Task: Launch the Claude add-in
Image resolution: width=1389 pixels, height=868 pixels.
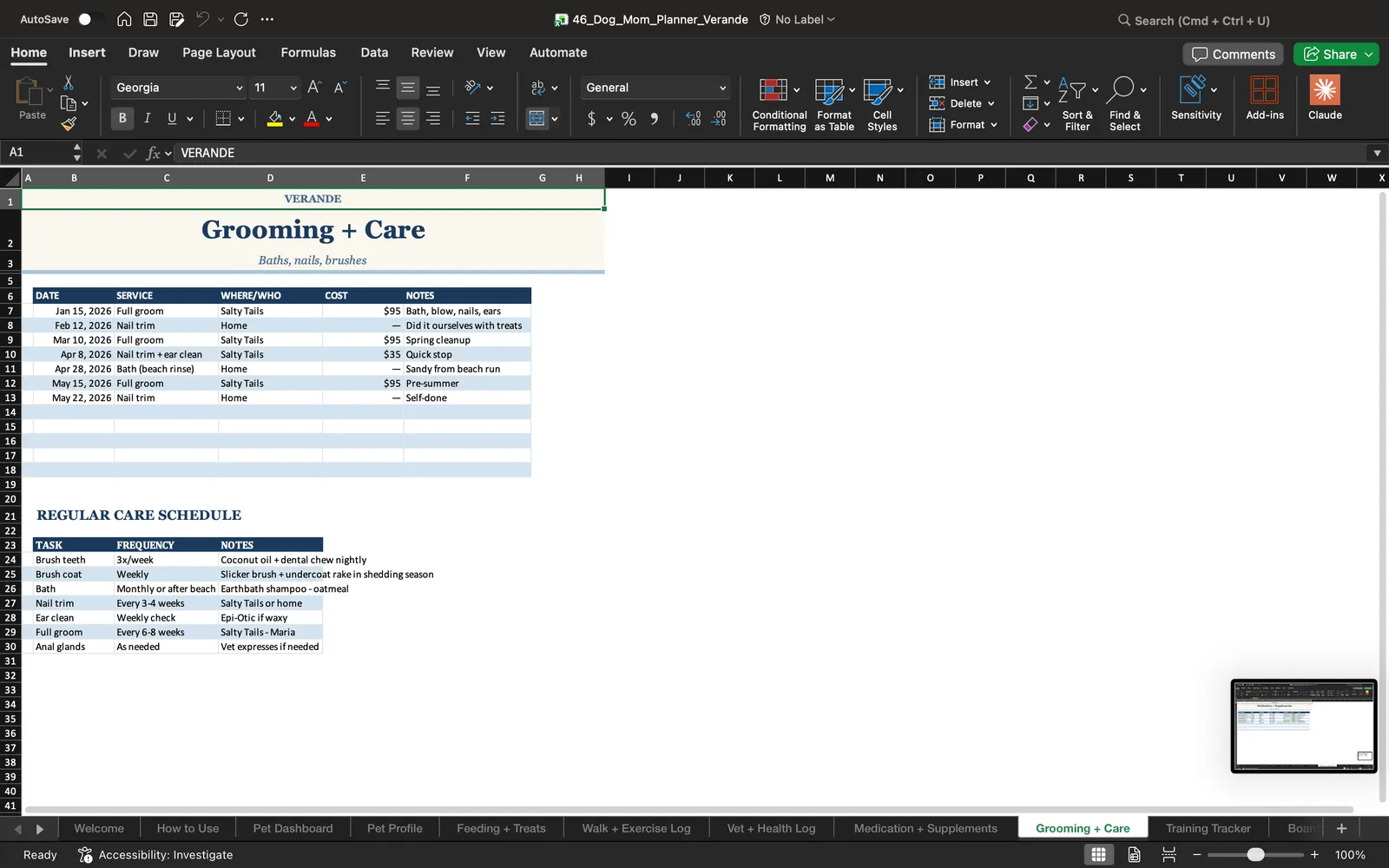Action: [x=1325, y=98]
